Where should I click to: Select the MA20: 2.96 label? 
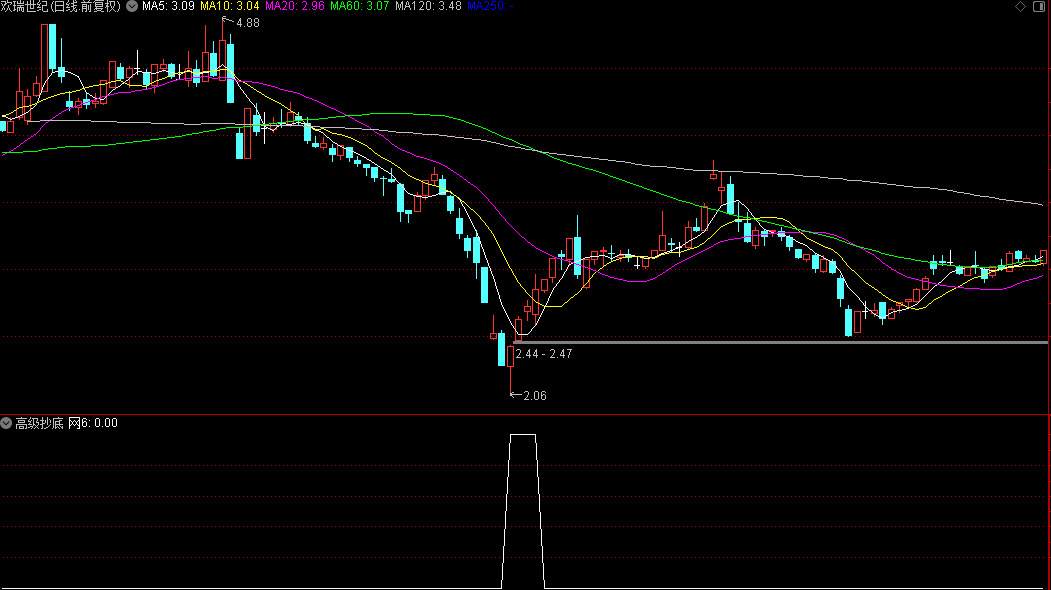click(x=294, y=6)
